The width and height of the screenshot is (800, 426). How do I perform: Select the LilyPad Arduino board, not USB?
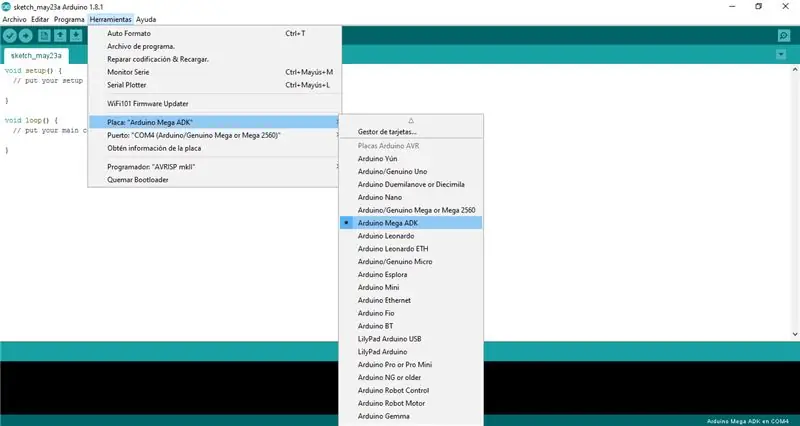[411, 352]
